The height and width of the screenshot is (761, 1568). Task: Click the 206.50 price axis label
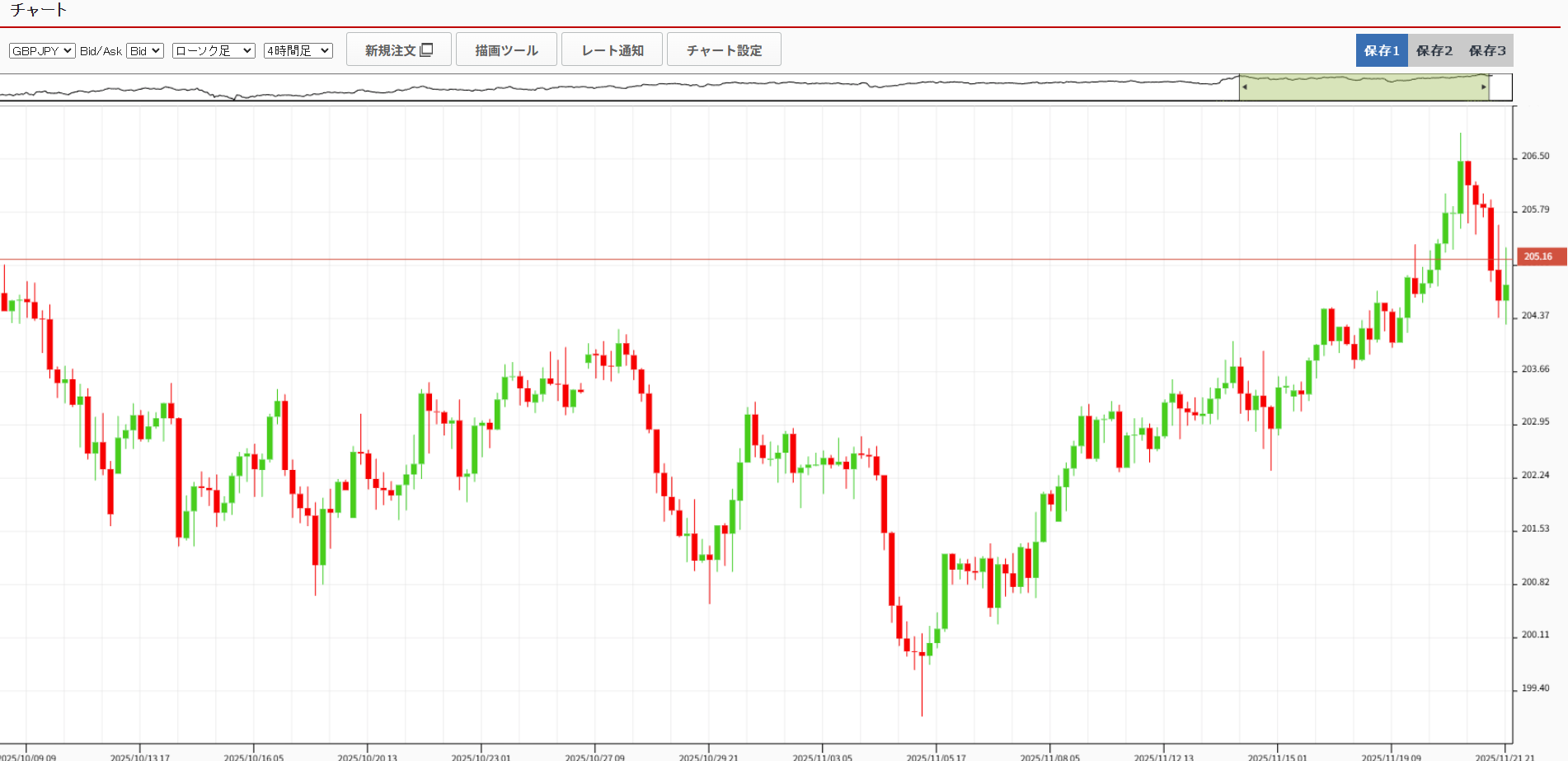(1535, 156)
